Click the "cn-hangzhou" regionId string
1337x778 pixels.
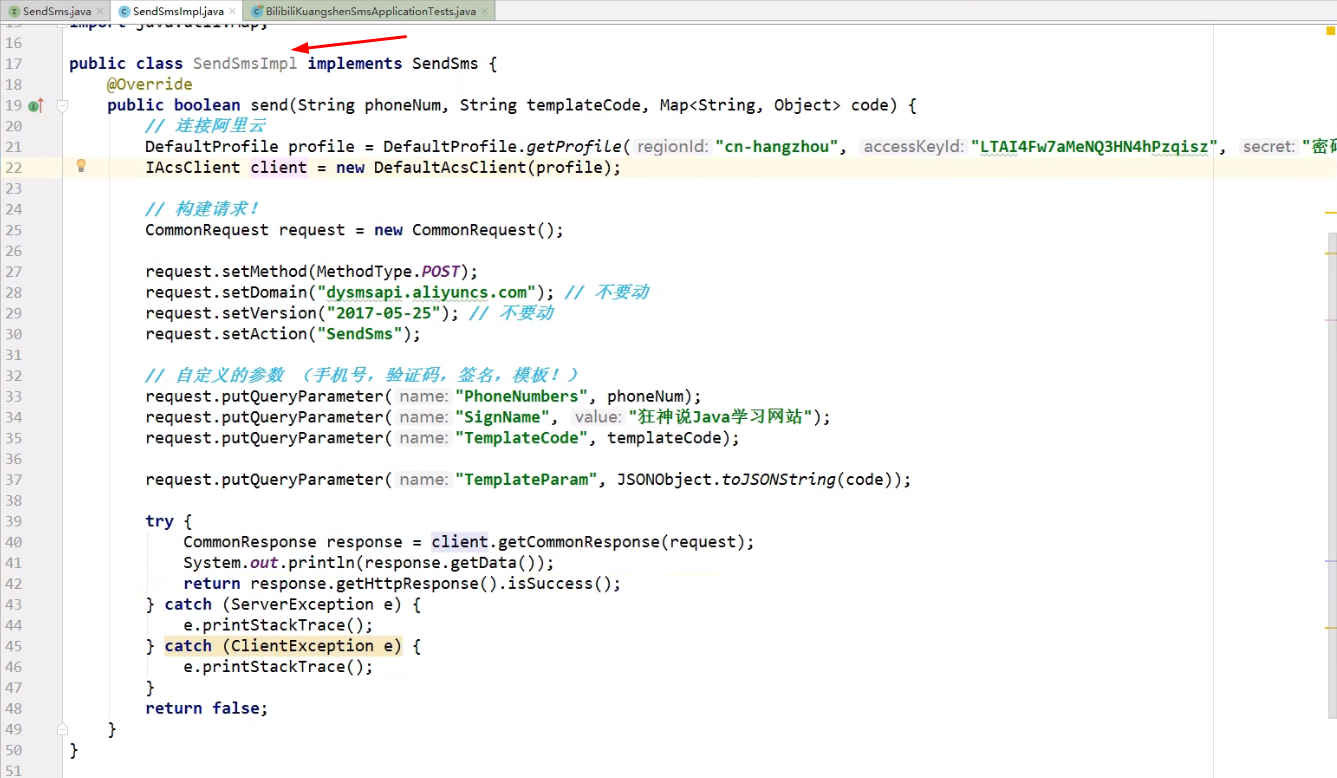[777, 147]
